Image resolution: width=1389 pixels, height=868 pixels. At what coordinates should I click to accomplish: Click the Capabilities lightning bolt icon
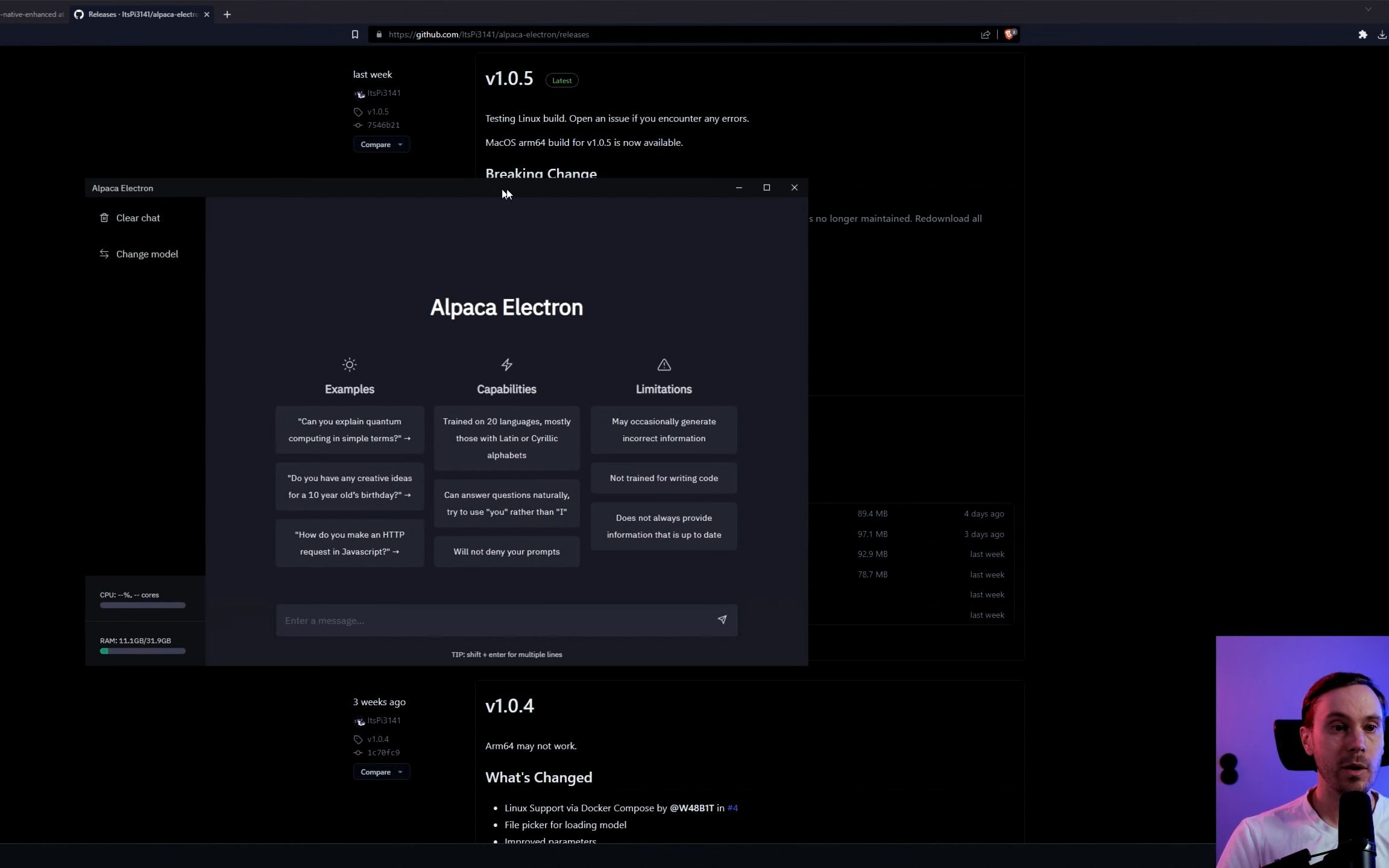pos(507,364)
